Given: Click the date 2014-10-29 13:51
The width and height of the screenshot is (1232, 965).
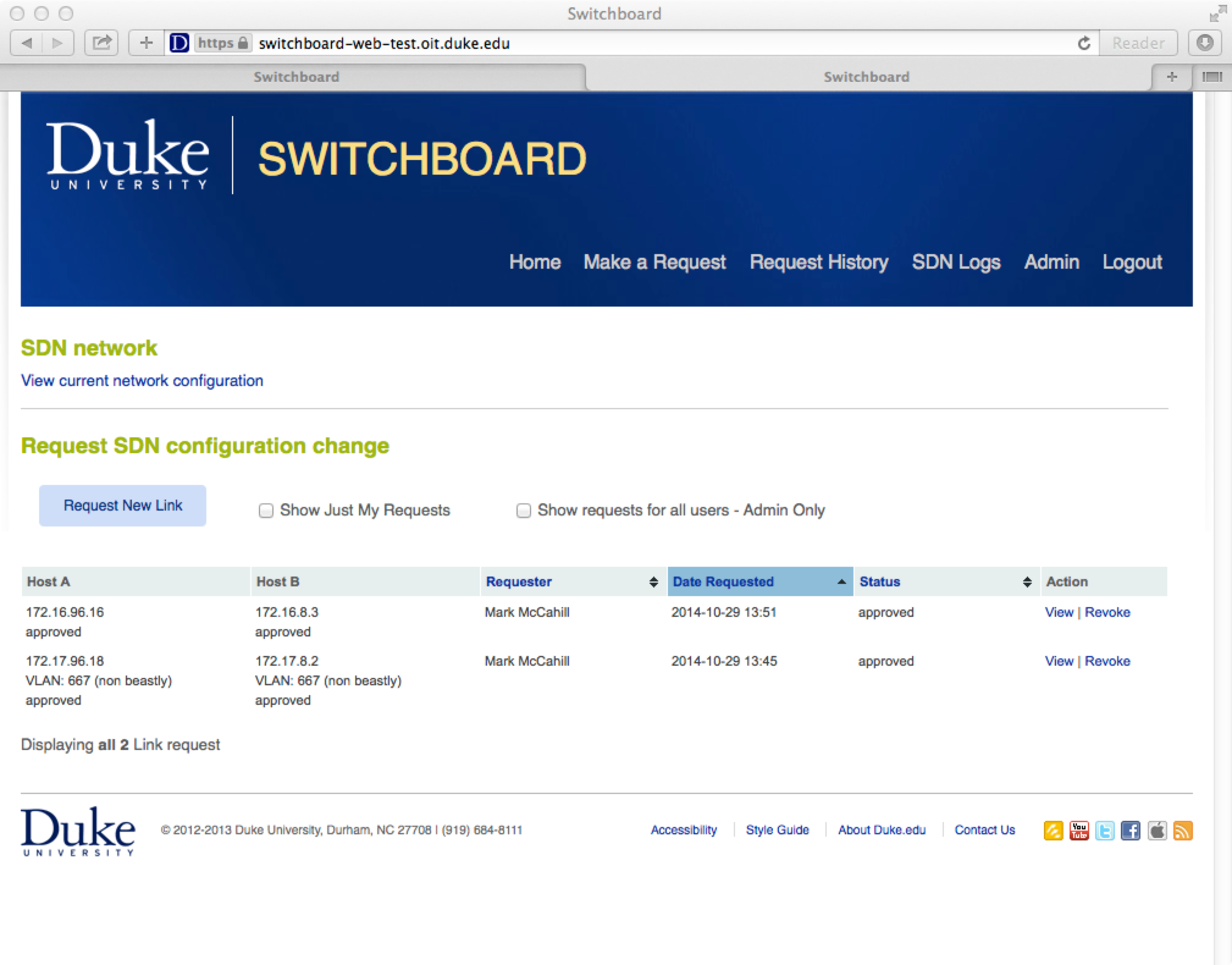Looking at the screenshot, I should tap(723, 612).
